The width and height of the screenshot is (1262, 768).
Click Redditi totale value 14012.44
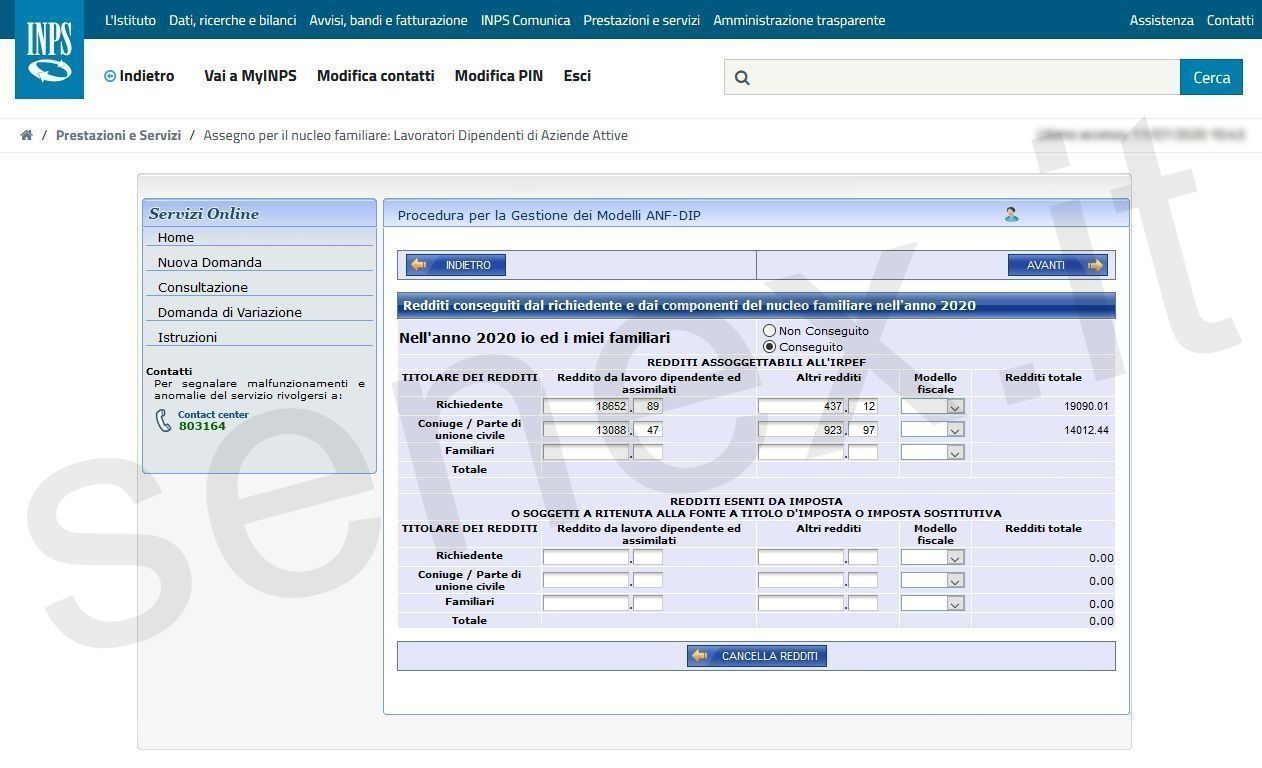click(x=1086, y=431)
